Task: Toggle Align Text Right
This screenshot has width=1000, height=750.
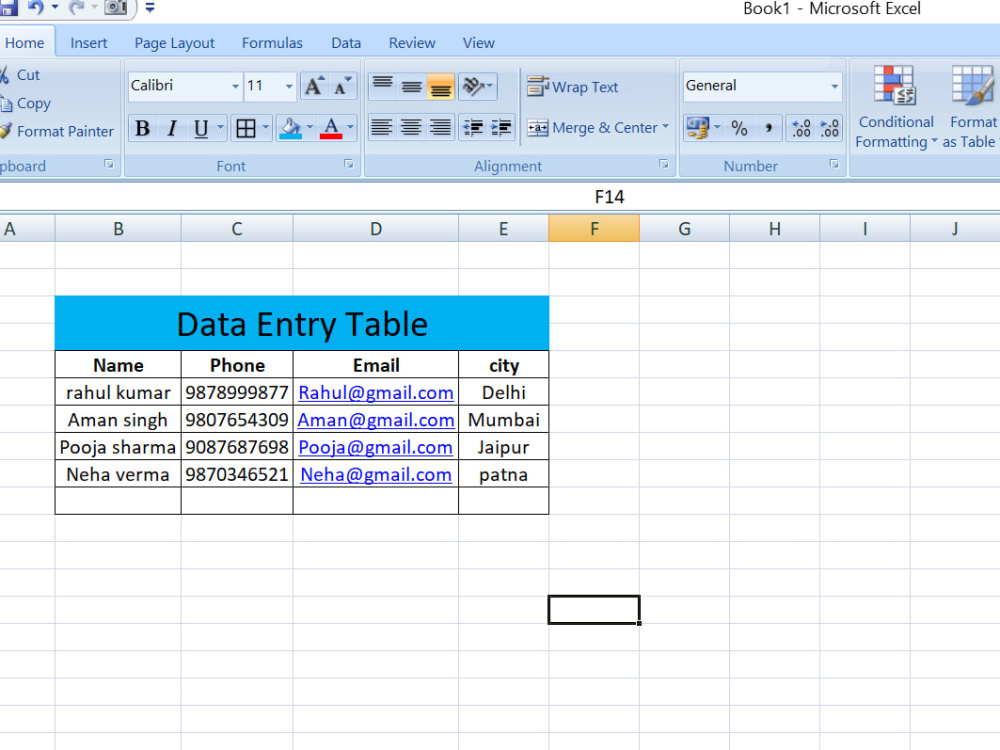Action: (440, 128)
